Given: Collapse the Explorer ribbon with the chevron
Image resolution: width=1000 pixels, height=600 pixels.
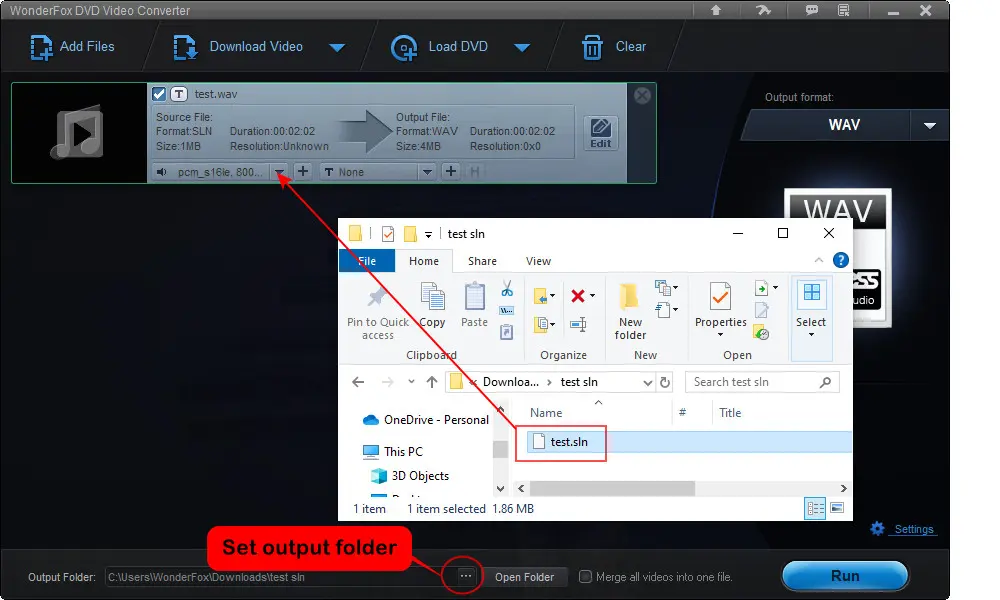Looking at the screenshot, I should 819,260.
